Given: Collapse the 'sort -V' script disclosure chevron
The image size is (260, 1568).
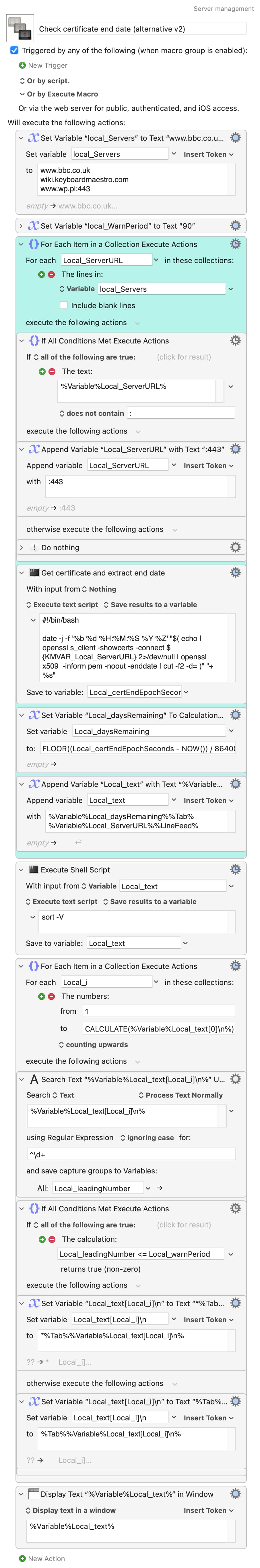Looking at the screenshot, I should pyautogui.click(x=33, y=917).
